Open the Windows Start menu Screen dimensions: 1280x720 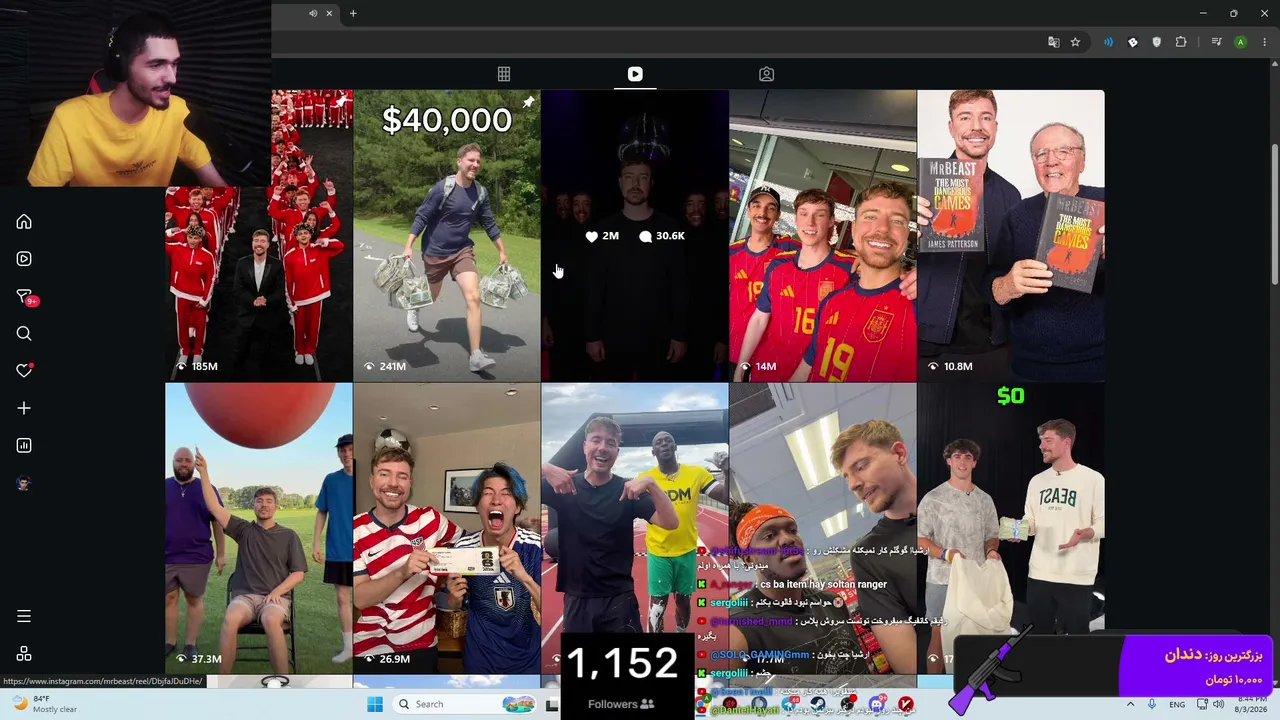[x=375, y=704]
